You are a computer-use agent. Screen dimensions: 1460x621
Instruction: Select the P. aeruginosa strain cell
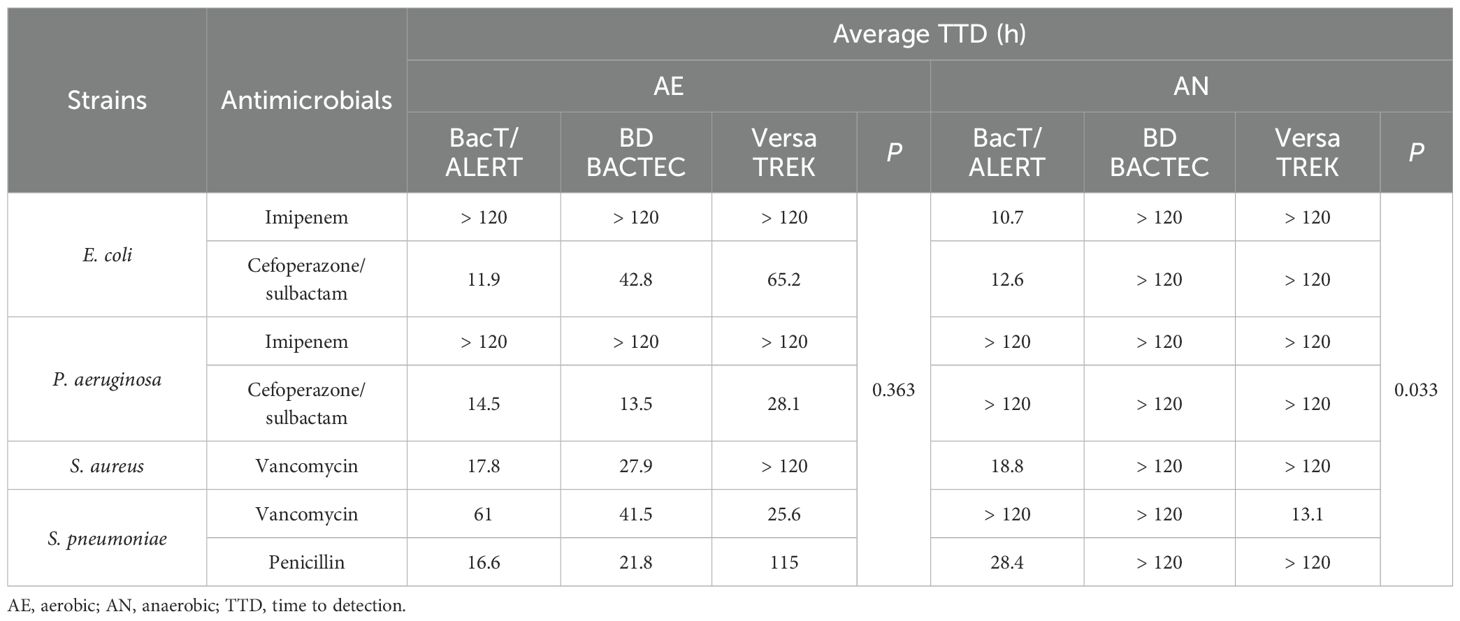pyautogui.click(x=107, y=379)
